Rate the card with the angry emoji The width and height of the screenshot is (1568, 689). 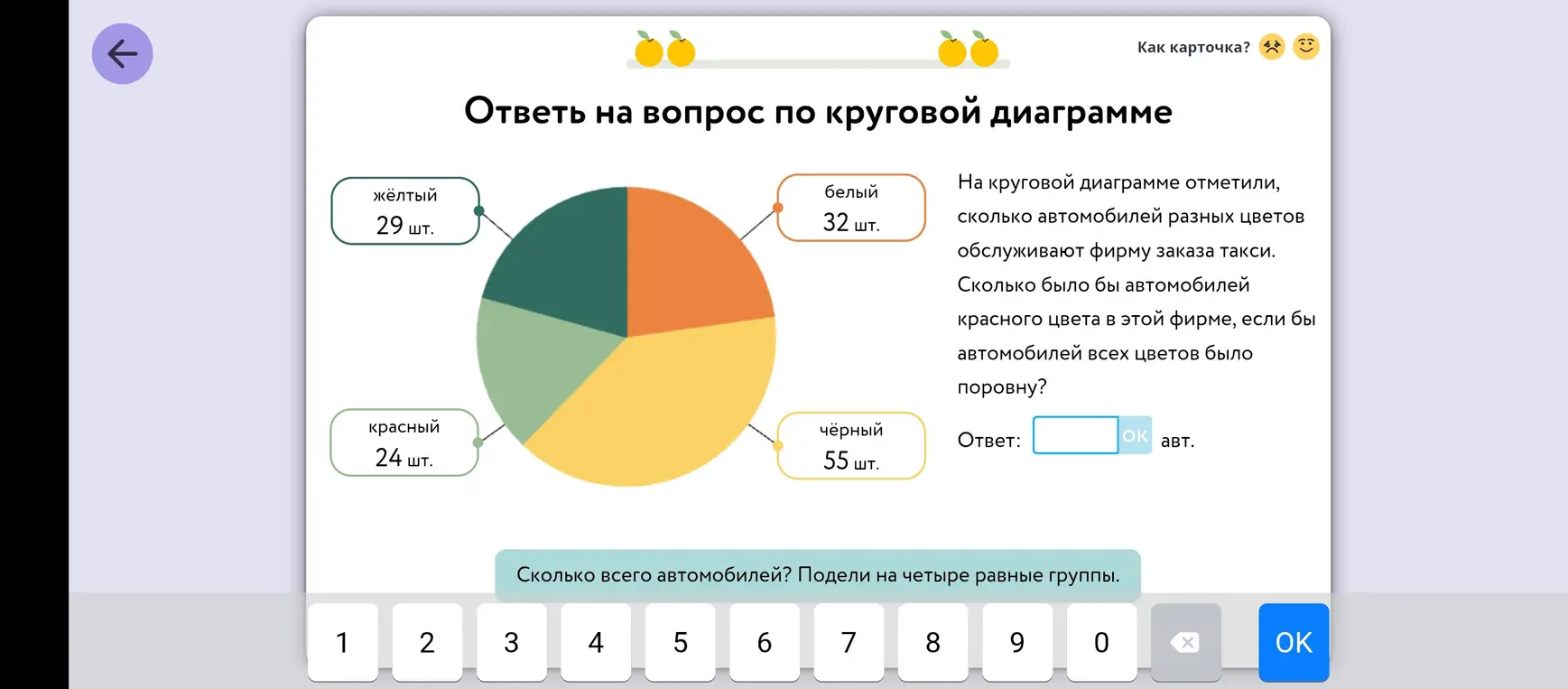point(1272,46)
